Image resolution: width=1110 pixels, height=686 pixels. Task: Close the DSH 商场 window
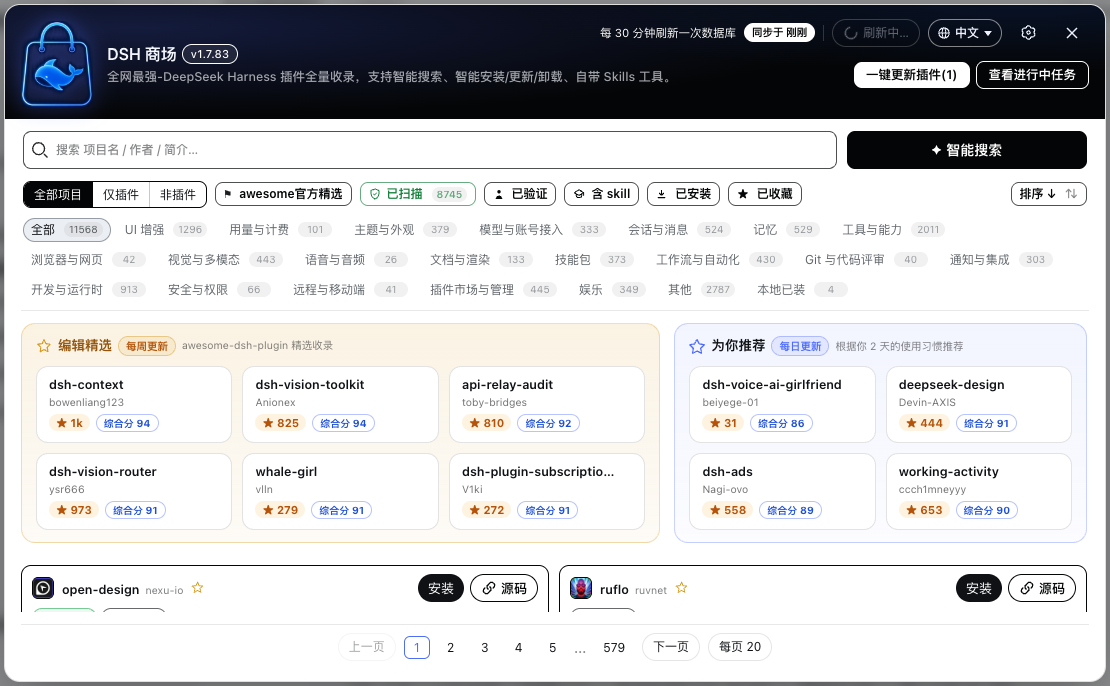tap(1072, 33)
